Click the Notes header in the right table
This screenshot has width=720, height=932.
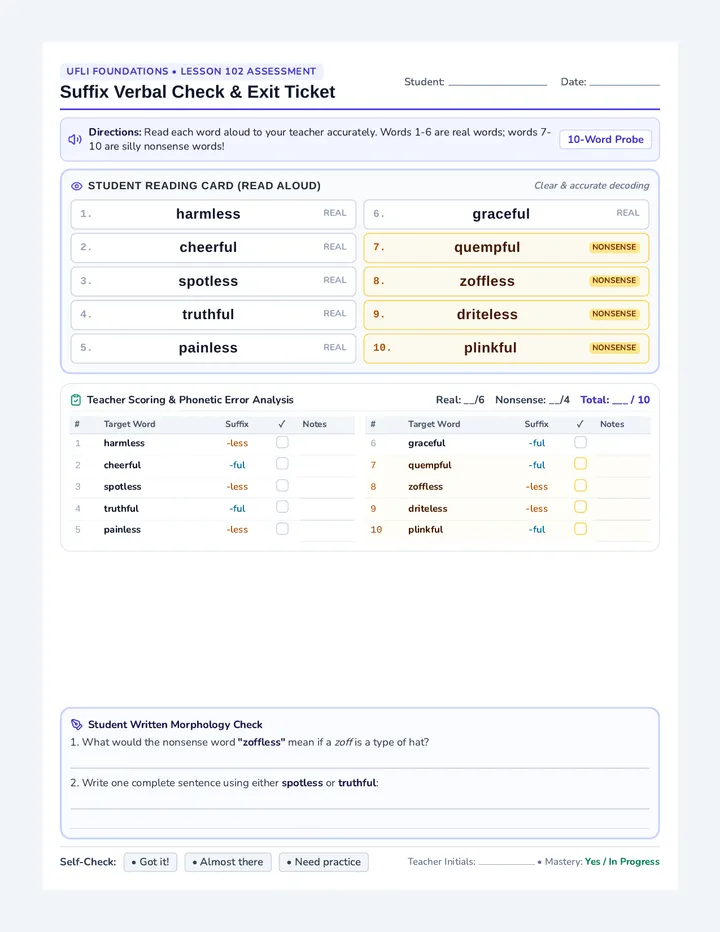point(612,424)
